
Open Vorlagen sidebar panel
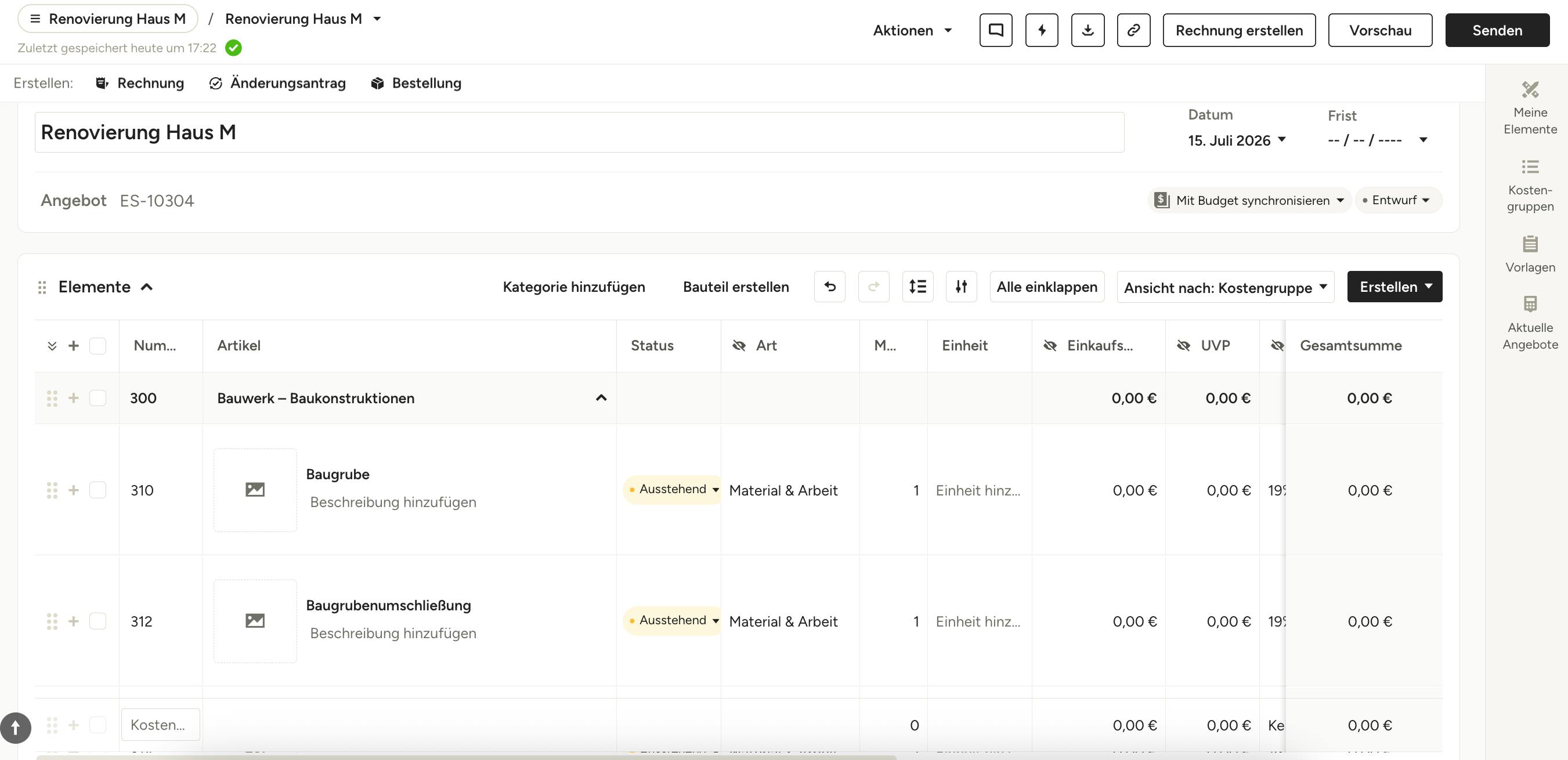(x=1530, y=254)
